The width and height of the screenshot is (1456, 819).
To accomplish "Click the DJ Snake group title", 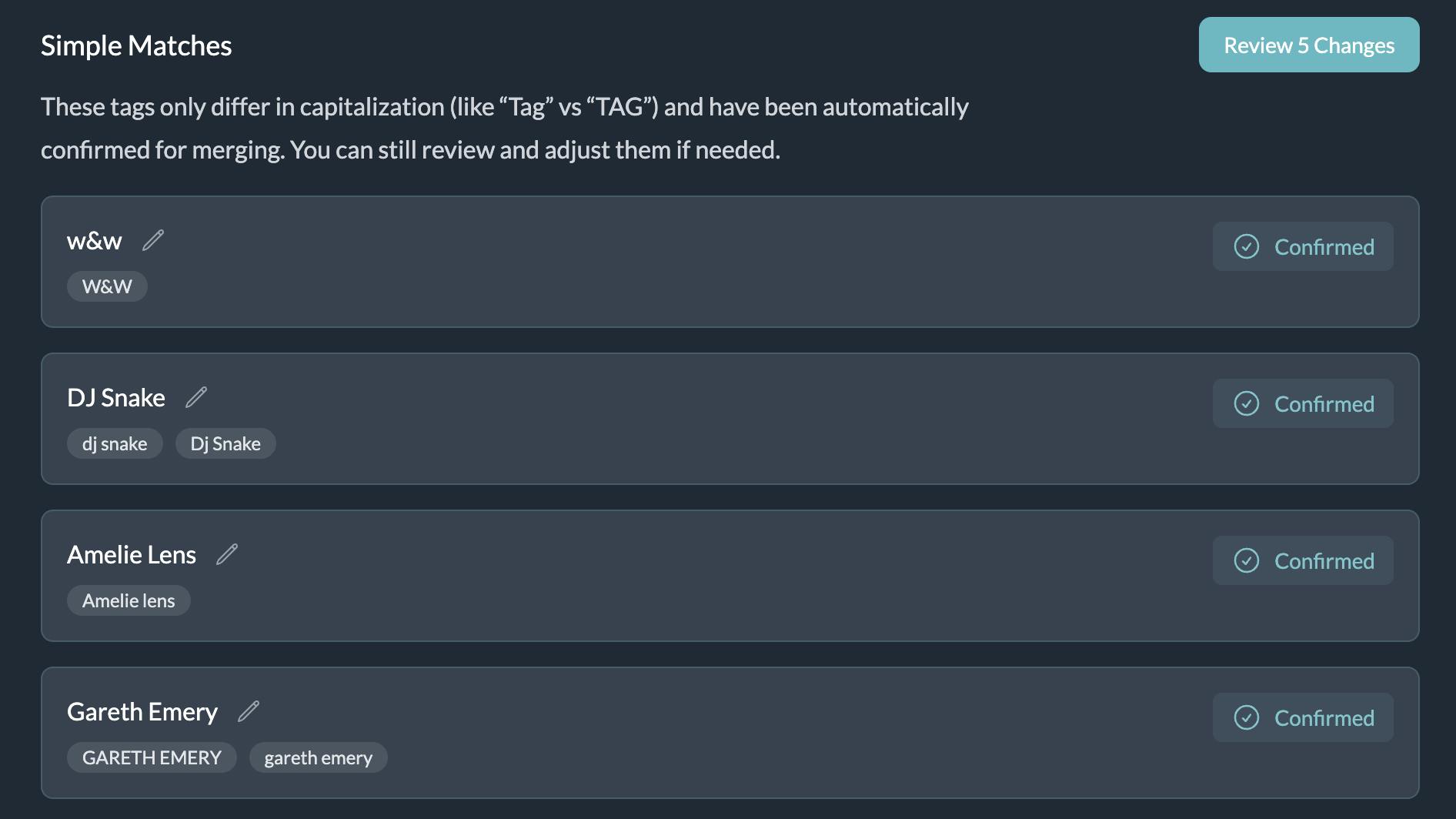I will click(x=116, y=398).
